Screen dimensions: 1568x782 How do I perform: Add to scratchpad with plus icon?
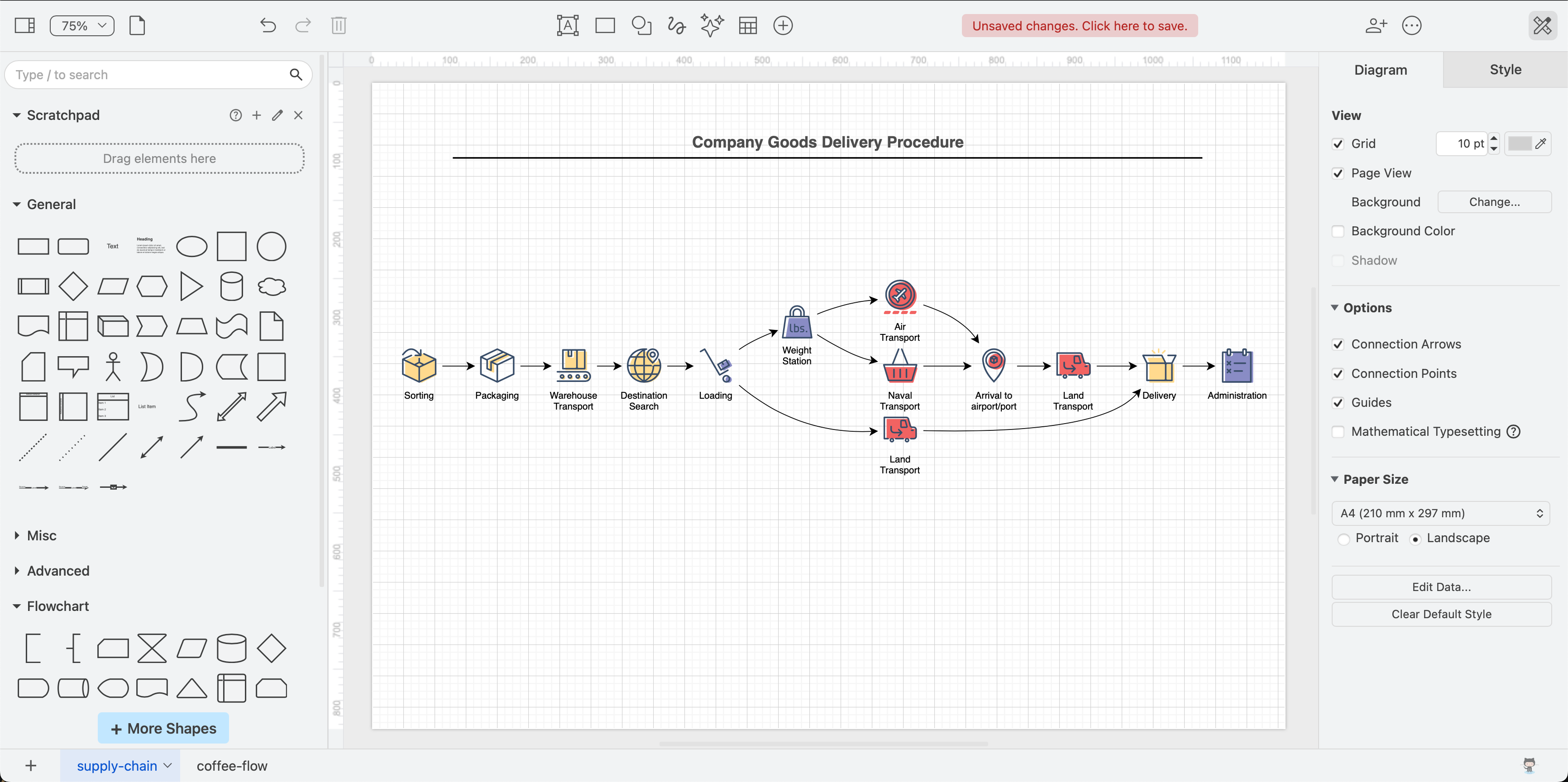256,115
